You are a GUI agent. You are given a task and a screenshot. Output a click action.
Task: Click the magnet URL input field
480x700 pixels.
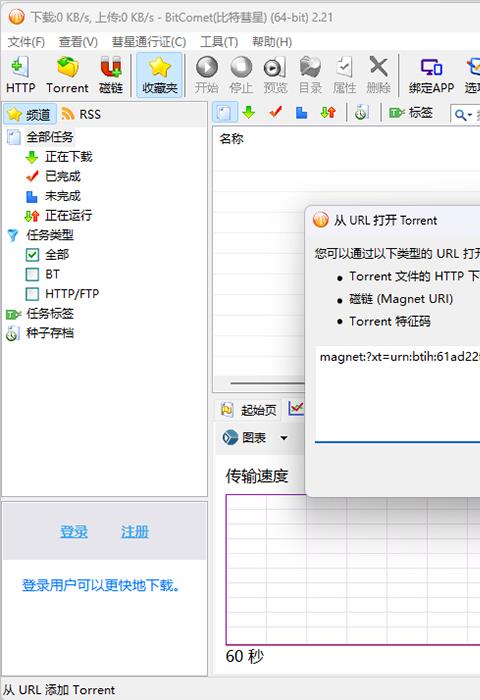(x=397, y=394)
